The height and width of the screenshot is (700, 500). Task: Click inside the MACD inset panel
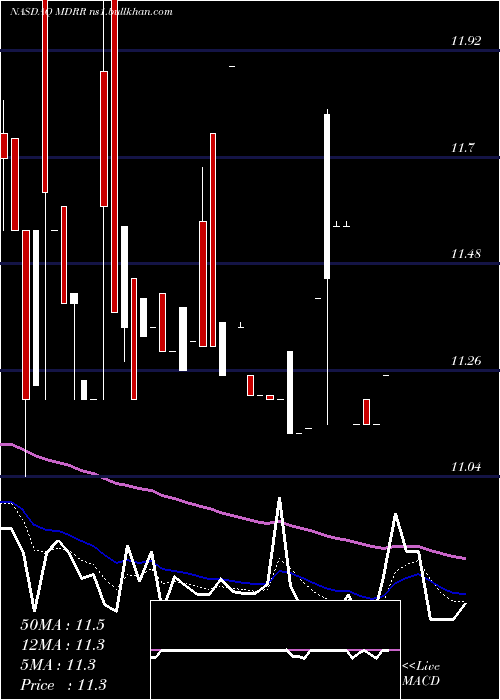275,650
